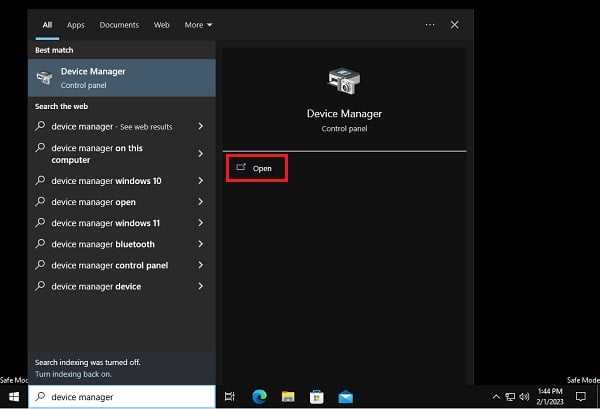Open the Microsoft Store taskbar icon

pyautogui.click(x=315, y=397)
